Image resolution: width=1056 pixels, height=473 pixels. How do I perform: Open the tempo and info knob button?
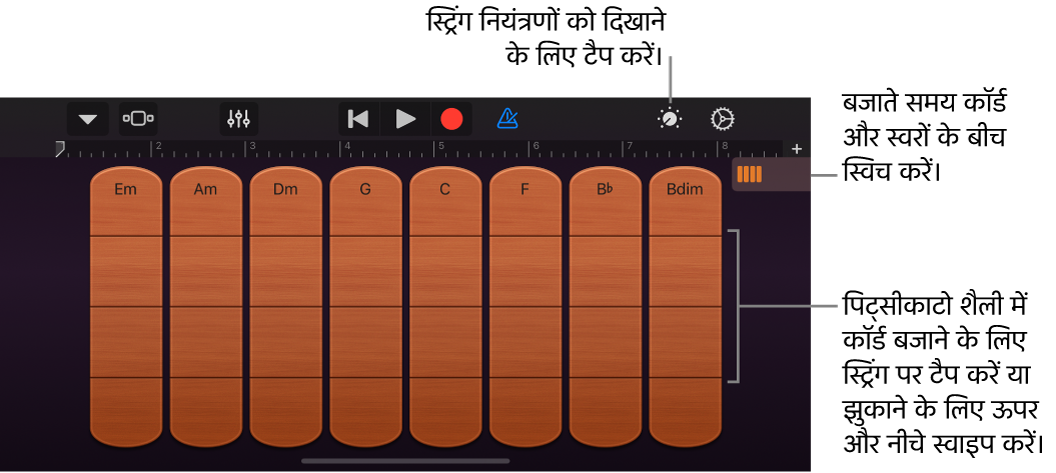670,119
